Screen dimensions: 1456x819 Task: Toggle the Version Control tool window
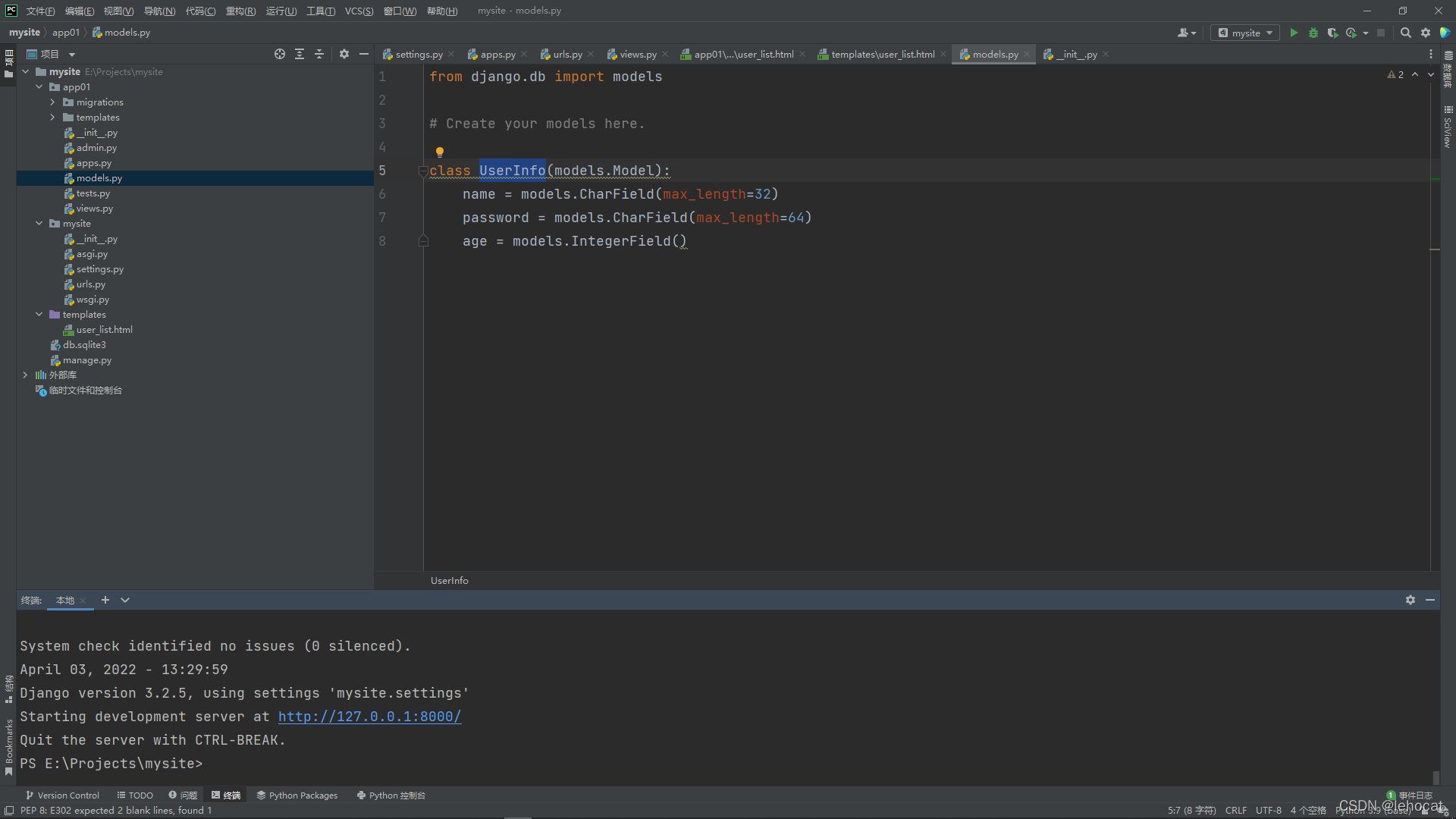[62, 795]
